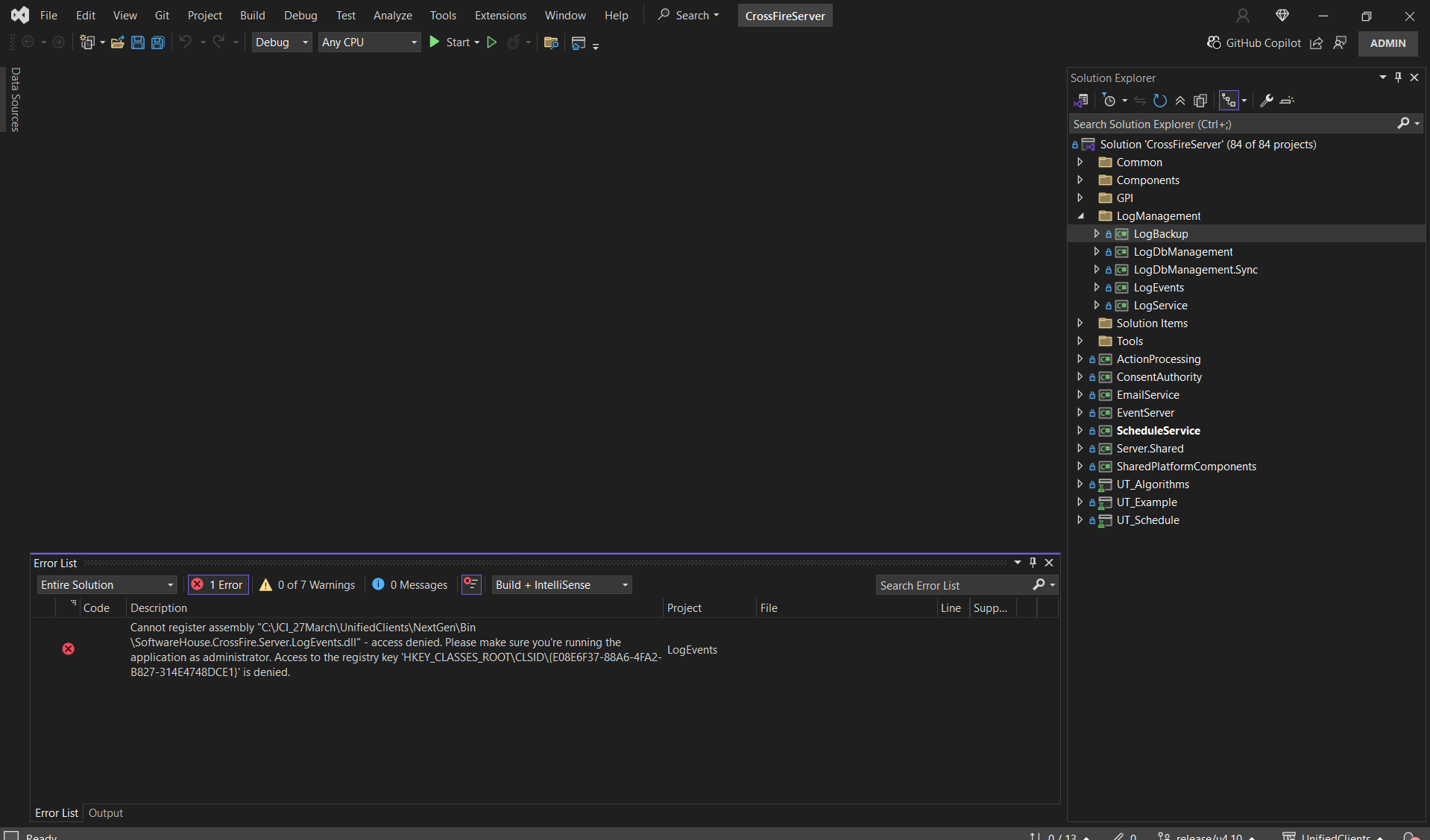Toggle the 0 of 7 Warnings filter
1430x840 pixels.
point(307,585)
